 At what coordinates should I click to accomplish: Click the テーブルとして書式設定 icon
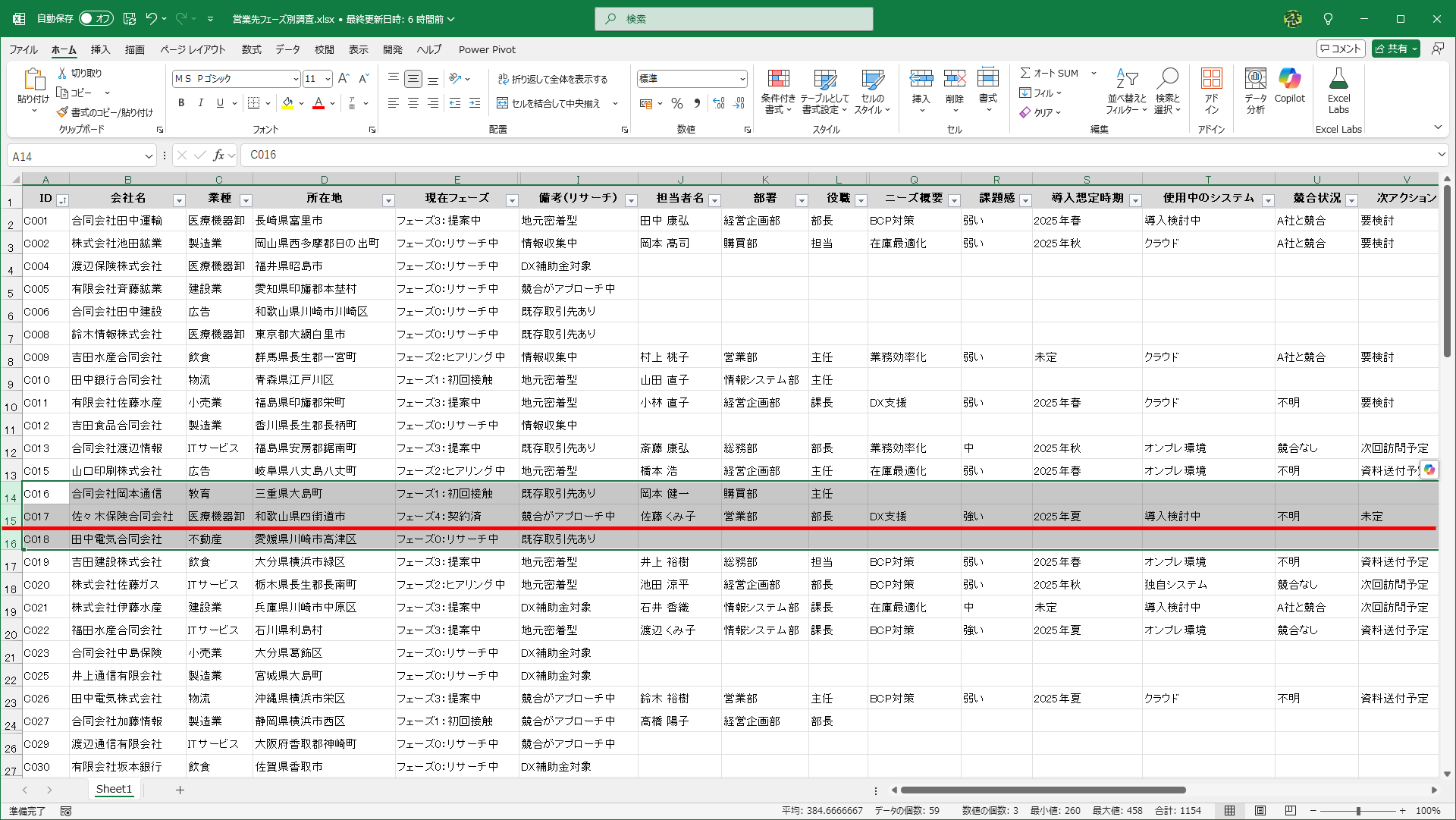click(824, 91)
